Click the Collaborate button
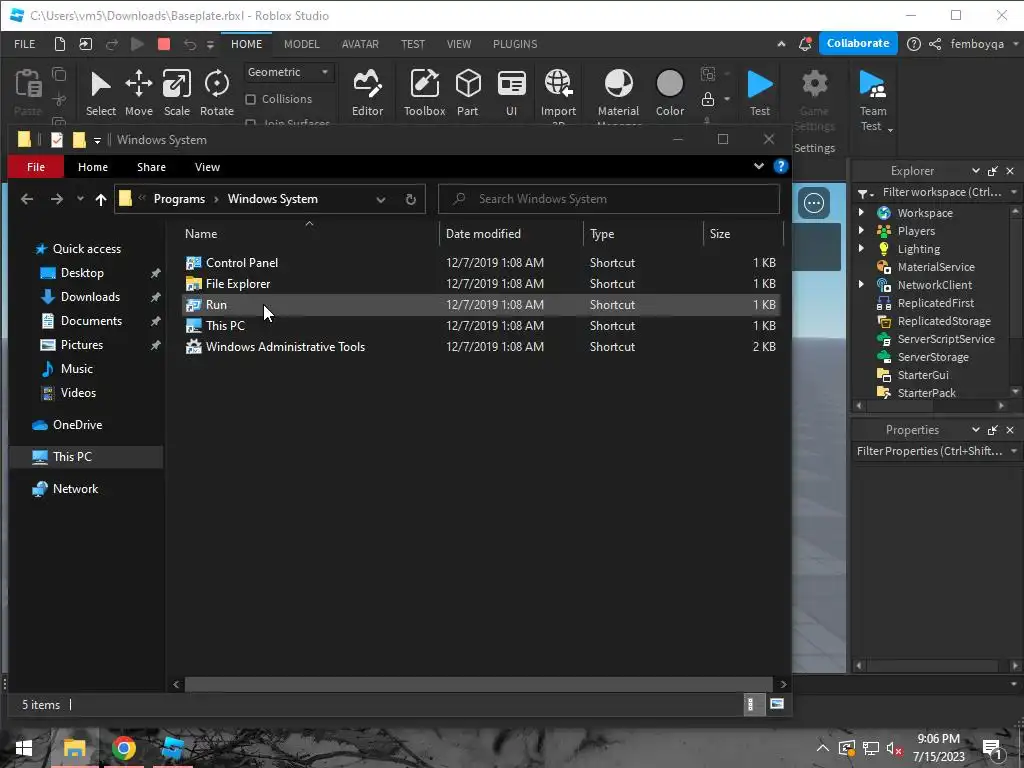This screenshot has width=1024, height=768. pos(858,43)
